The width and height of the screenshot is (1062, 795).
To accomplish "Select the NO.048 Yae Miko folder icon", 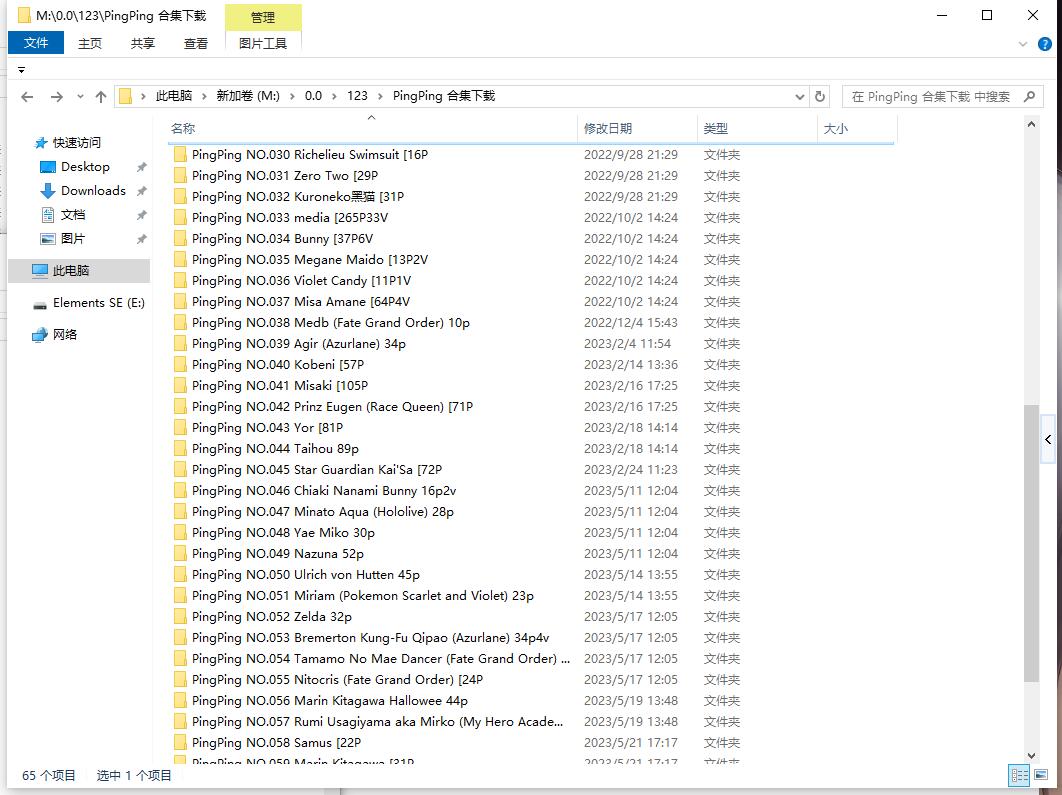I will point(179,532).
